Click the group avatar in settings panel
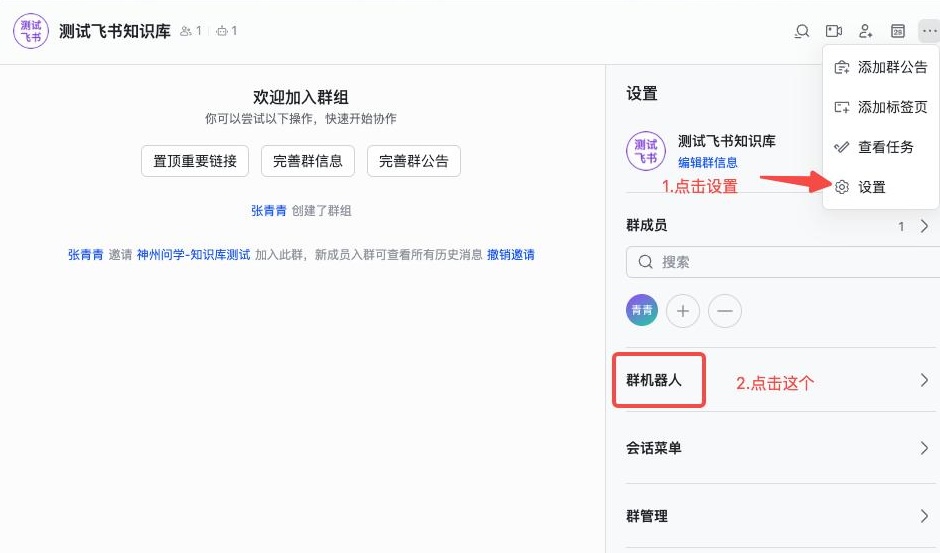The width and height of the screenshot is (940, 553). coord(646,151)
